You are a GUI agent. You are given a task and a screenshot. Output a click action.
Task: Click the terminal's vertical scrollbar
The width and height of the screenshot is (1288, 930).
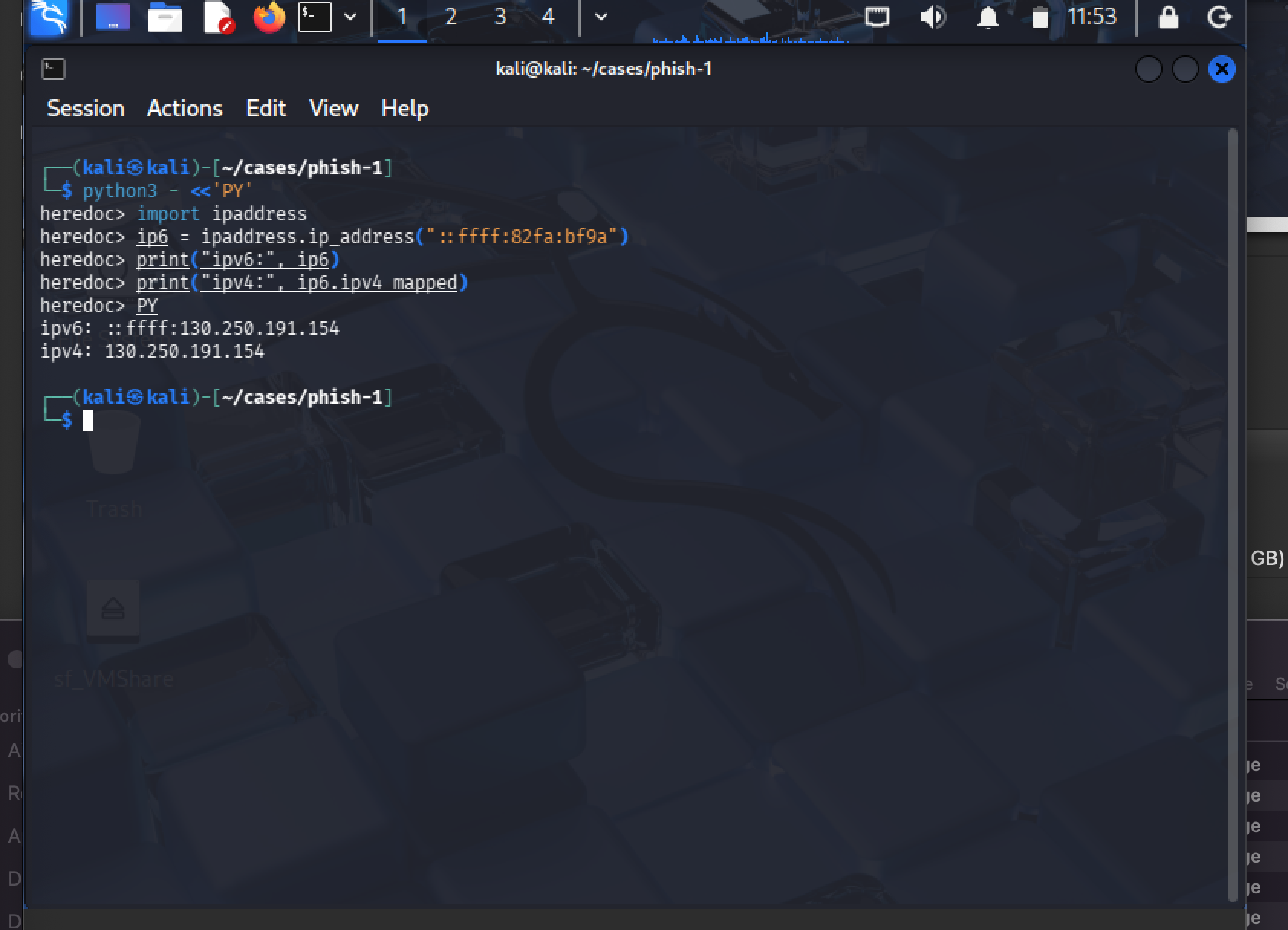(x=1231, y=512)
